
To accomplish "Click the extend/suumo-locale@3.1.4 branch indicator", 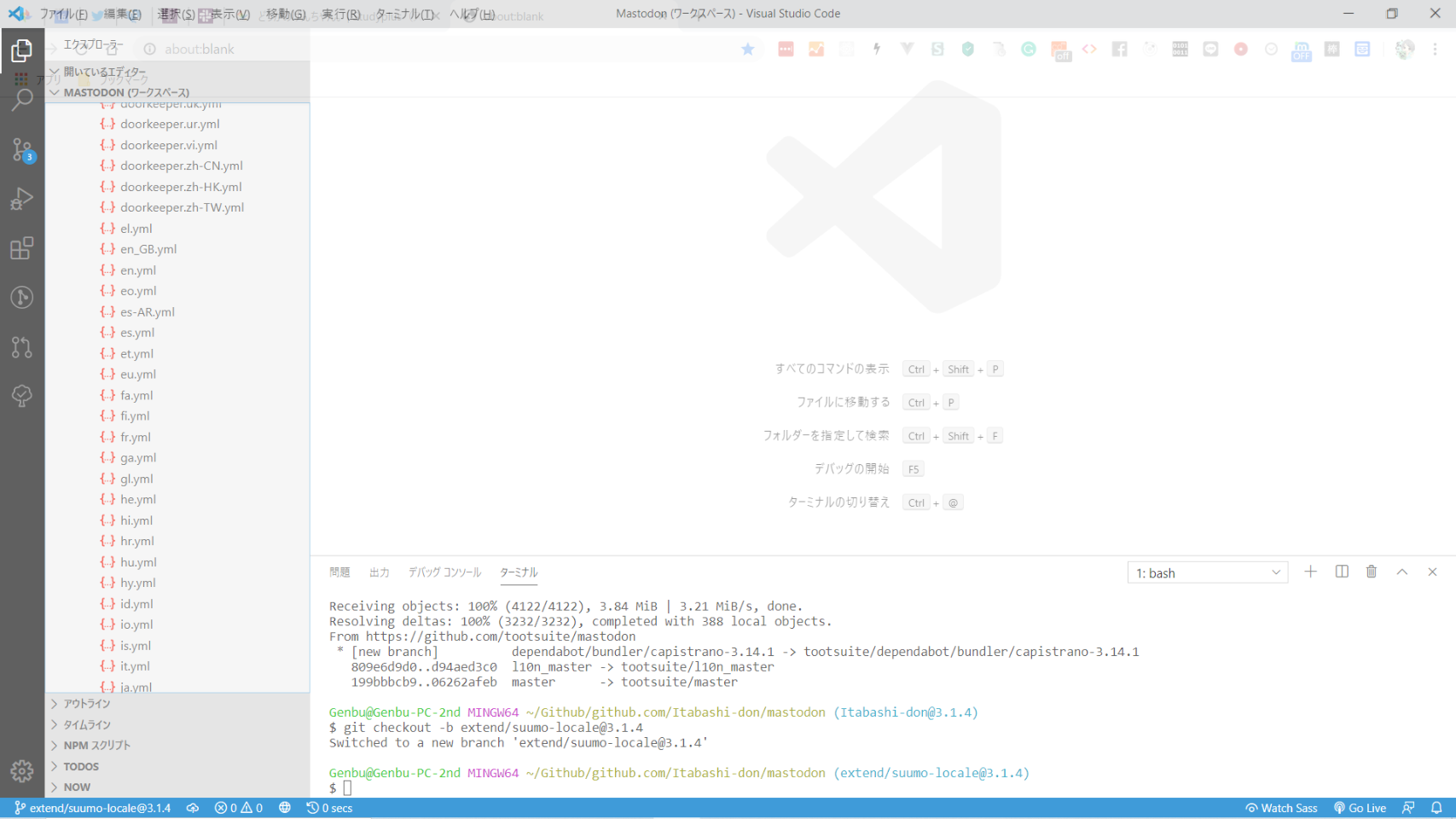I will pyautogui.click(x=92, y=808).
